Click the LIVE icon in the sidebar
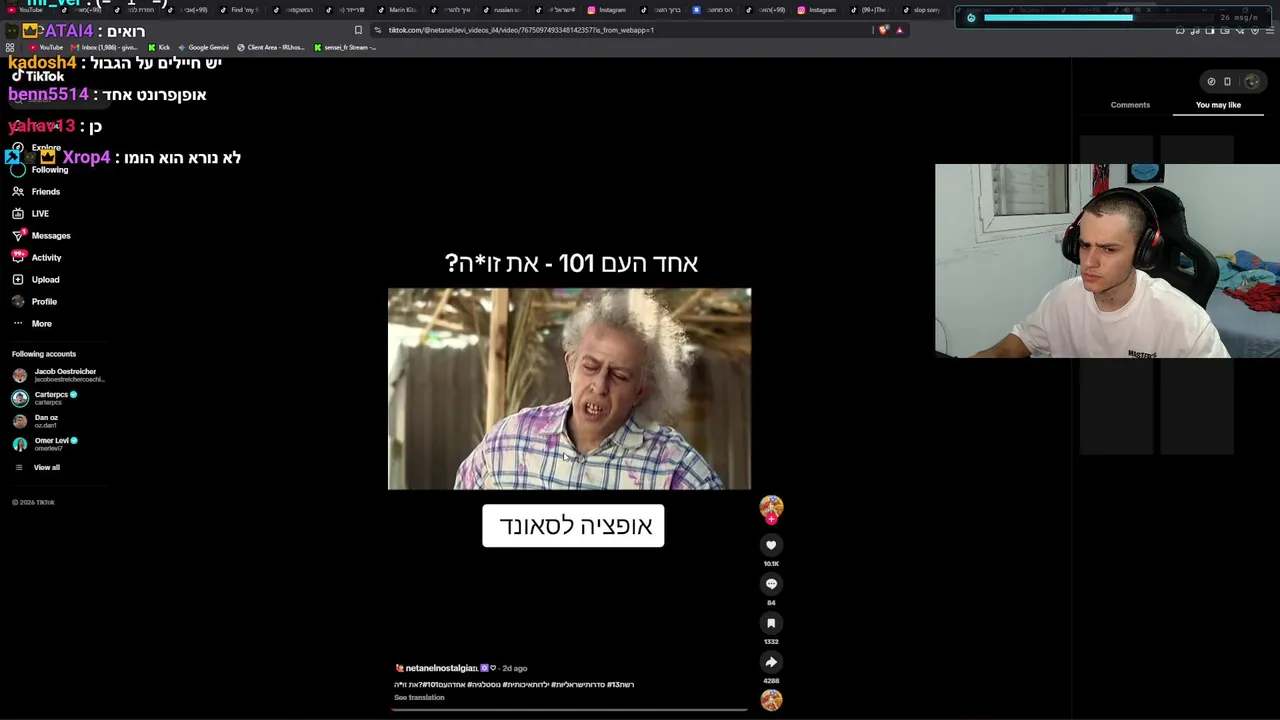The image size is (1280, 720). click(18, 213)
